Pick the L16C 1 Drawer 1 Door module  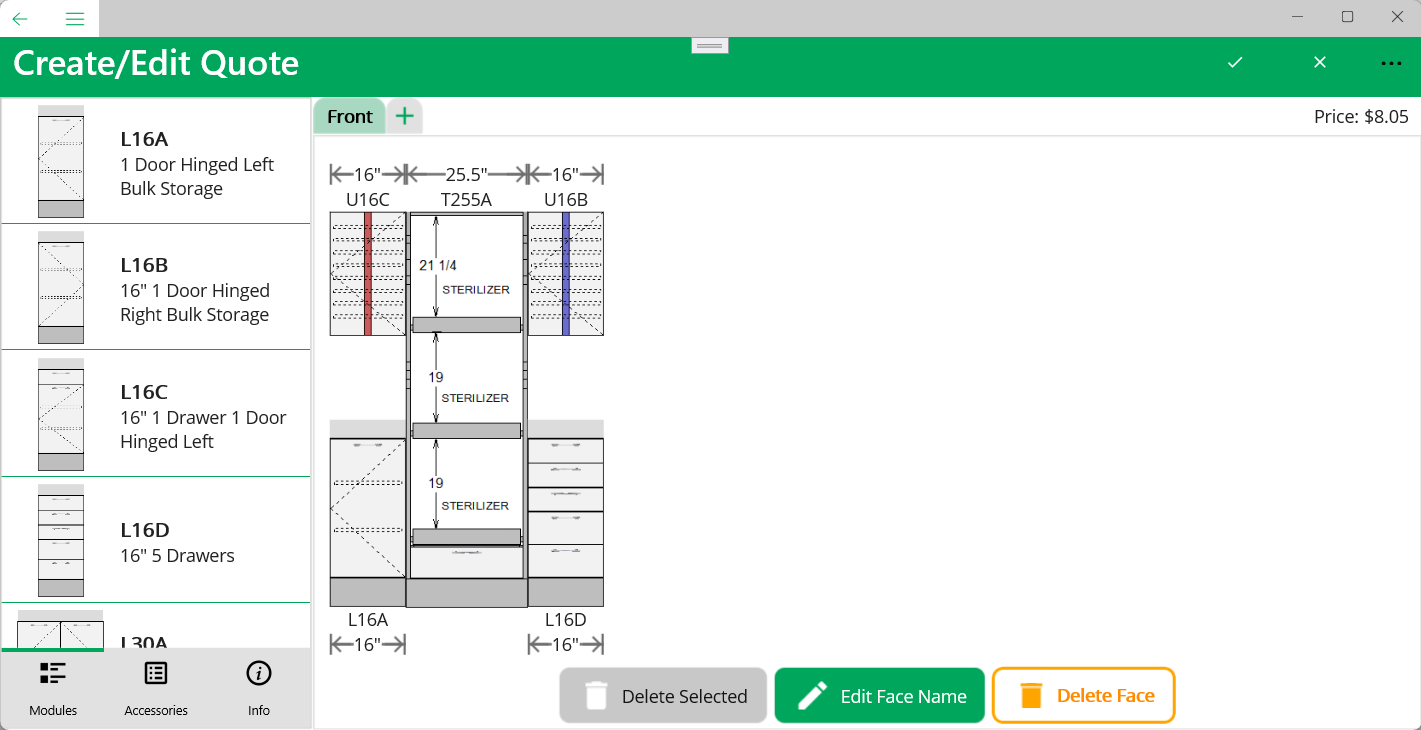pos(156,413)
